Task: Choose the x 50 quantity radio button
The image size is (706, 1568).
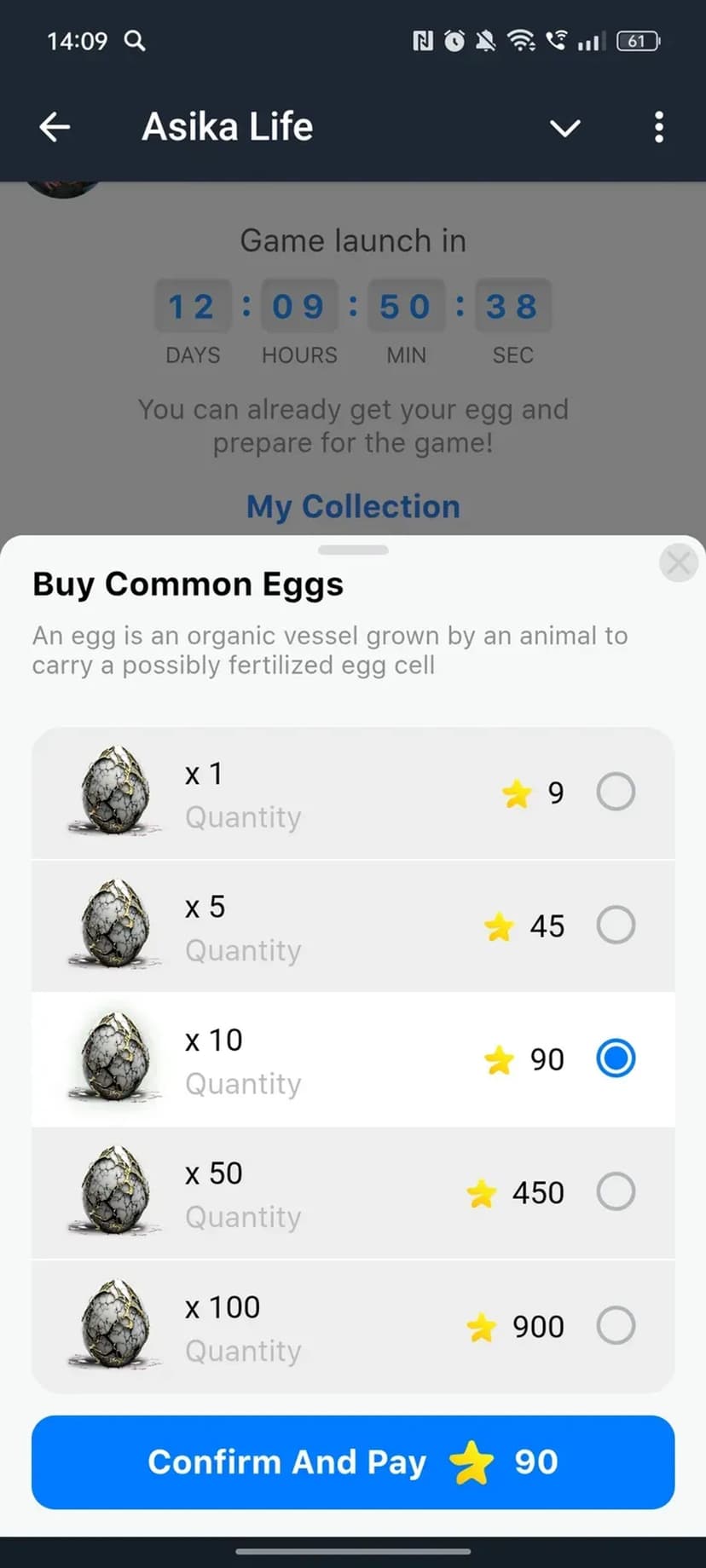Action: pyautogui.click(x=616, y=1191)
